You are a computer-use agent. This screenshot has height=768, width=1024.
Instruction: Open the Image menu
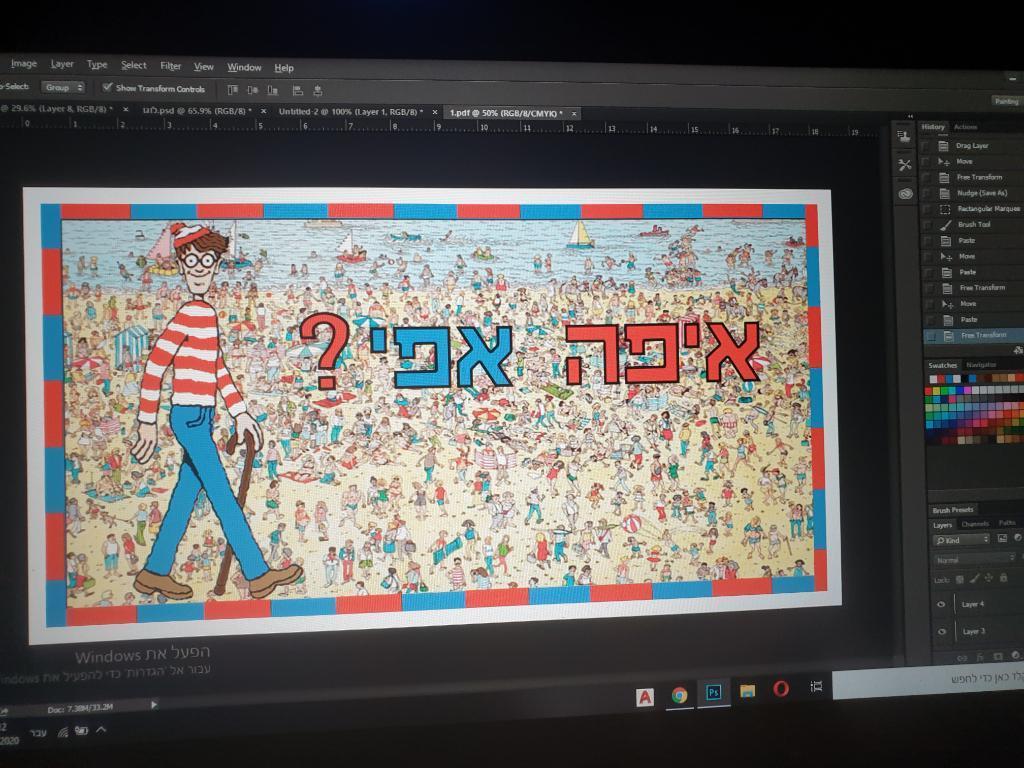click(24, 63)
